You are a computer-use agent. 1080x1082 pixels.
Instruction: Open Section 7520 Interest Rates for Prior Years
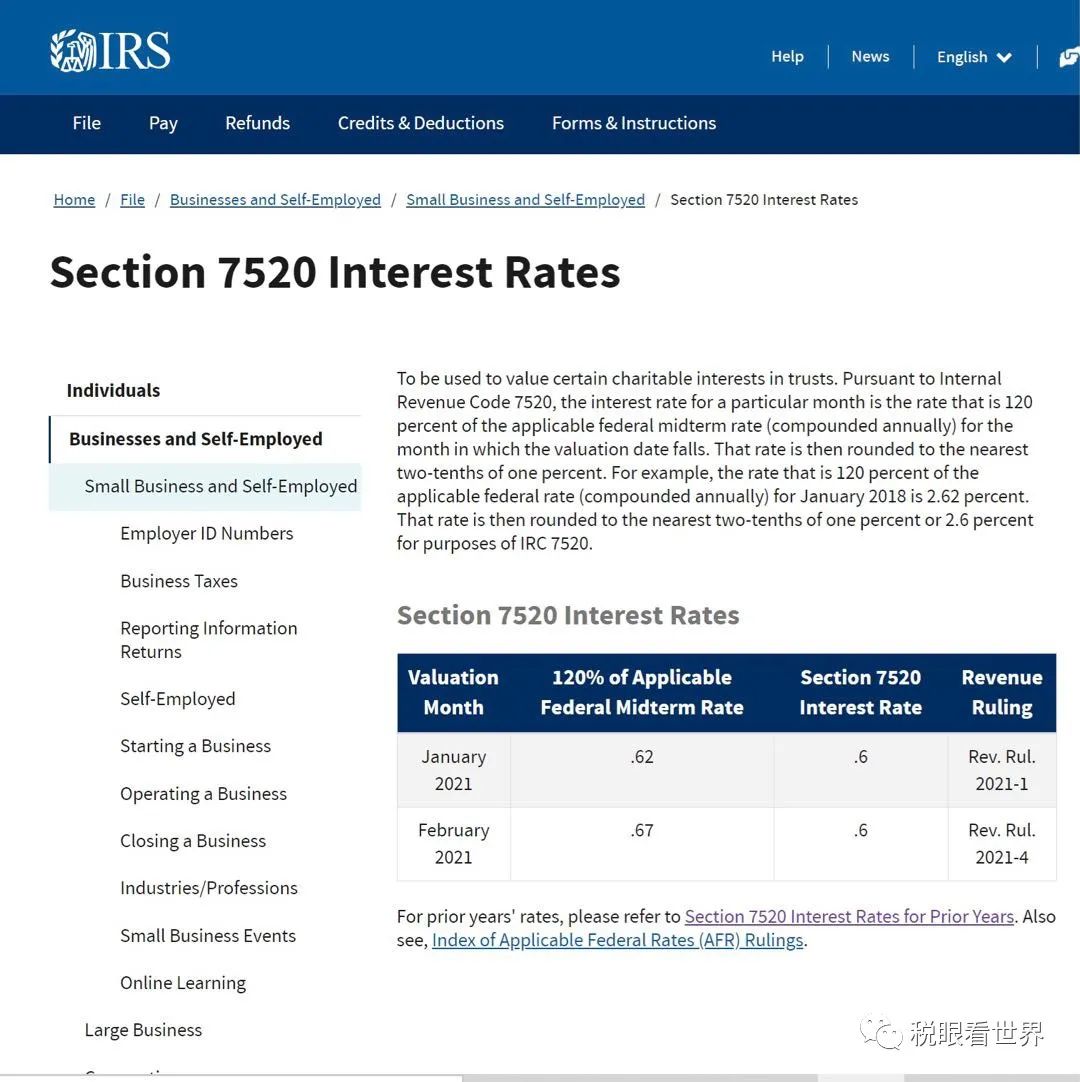(849, 916)
